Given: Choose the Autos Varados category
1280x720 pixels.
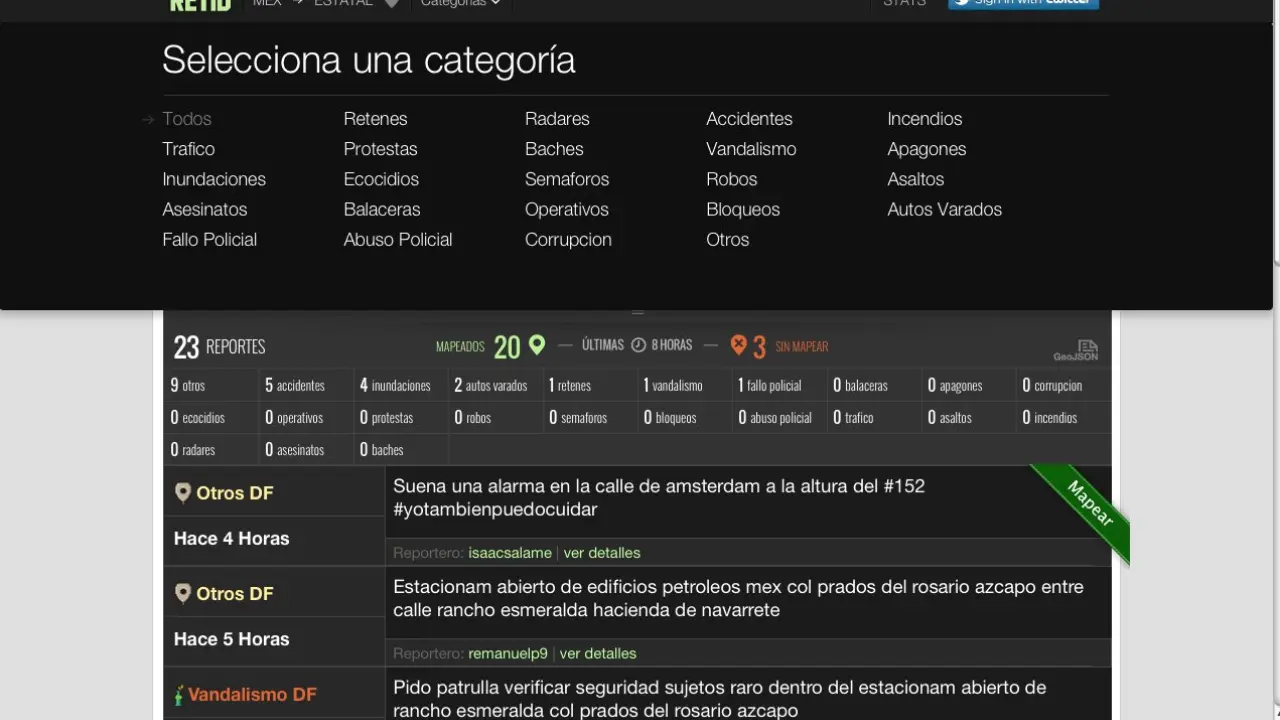Looking at the screenshot, I should tap(944, 209).
